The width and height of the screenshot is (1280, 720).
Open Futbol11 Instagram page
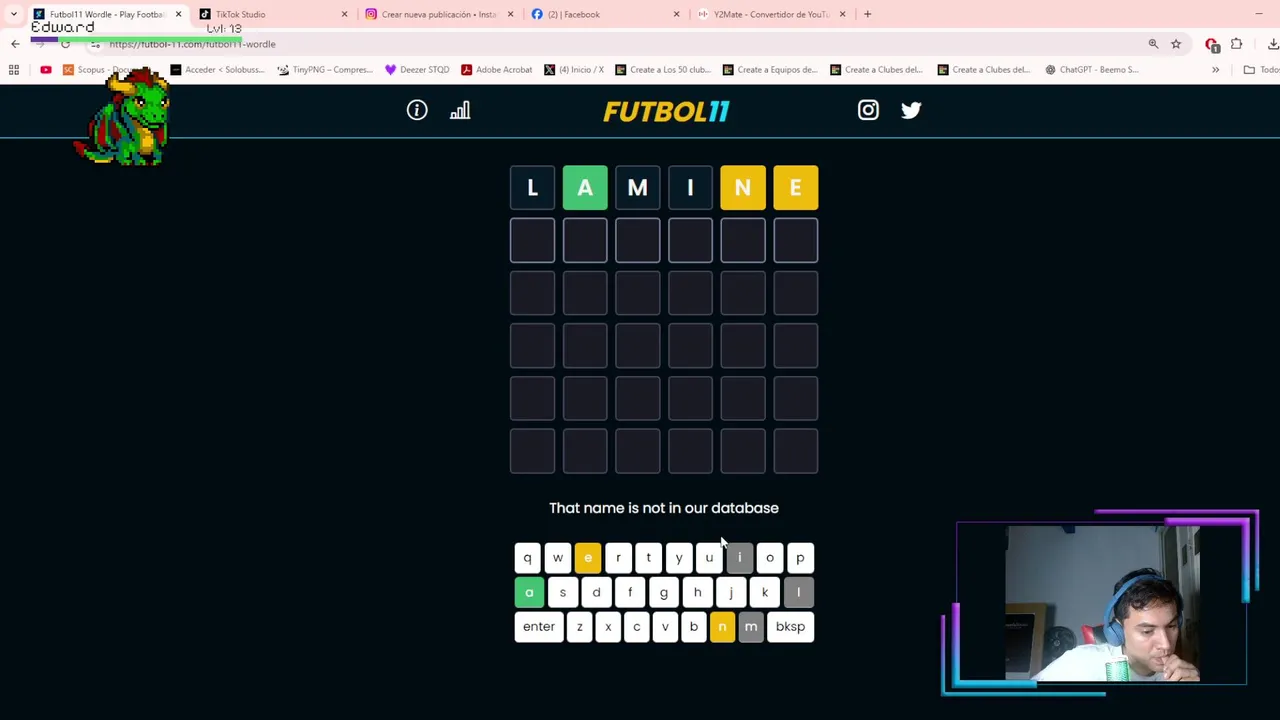(x=868, y=110)
